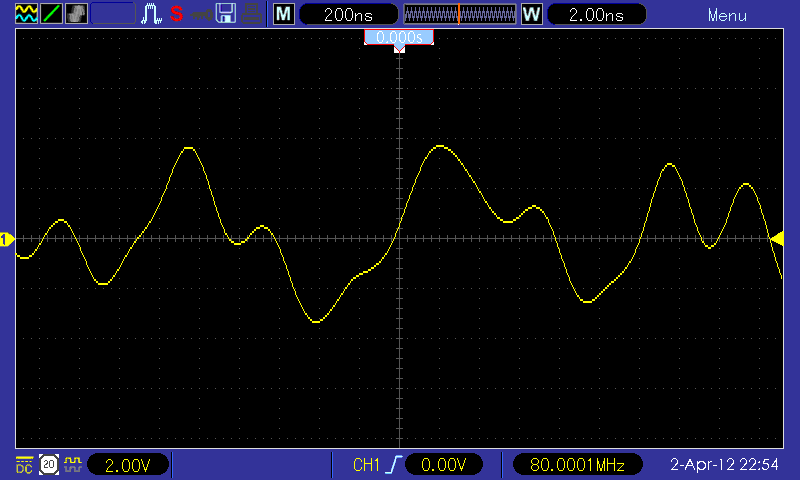Click the W window timebase icon
800x480 pixels.
[x=532, y=14]
